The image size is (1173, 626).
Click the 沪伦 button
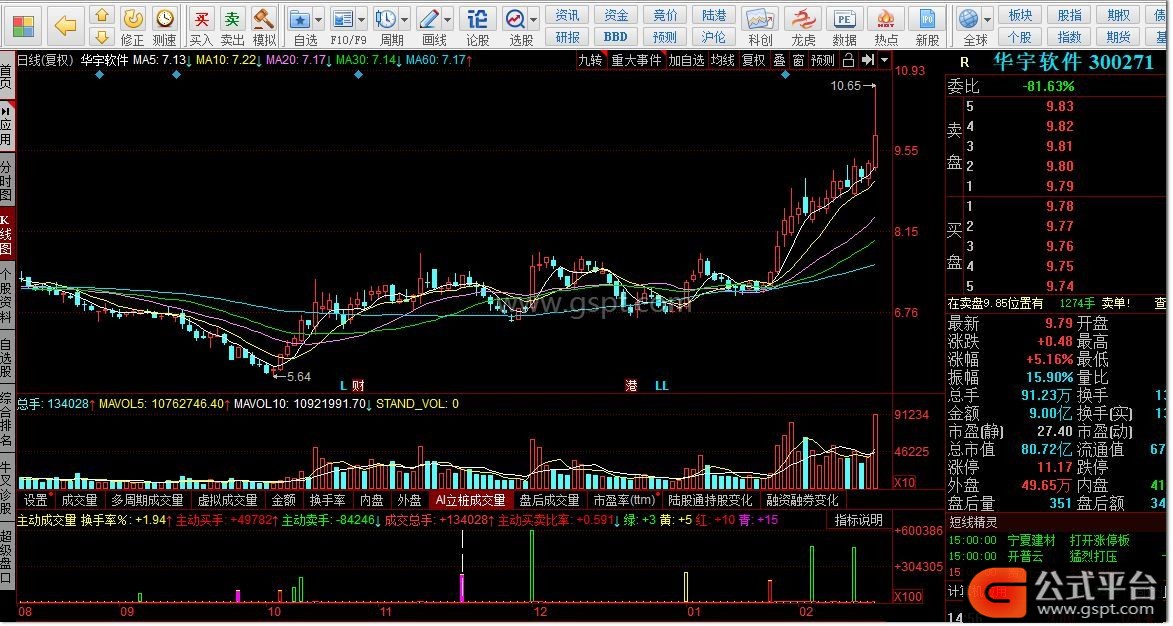click(714, 37)
